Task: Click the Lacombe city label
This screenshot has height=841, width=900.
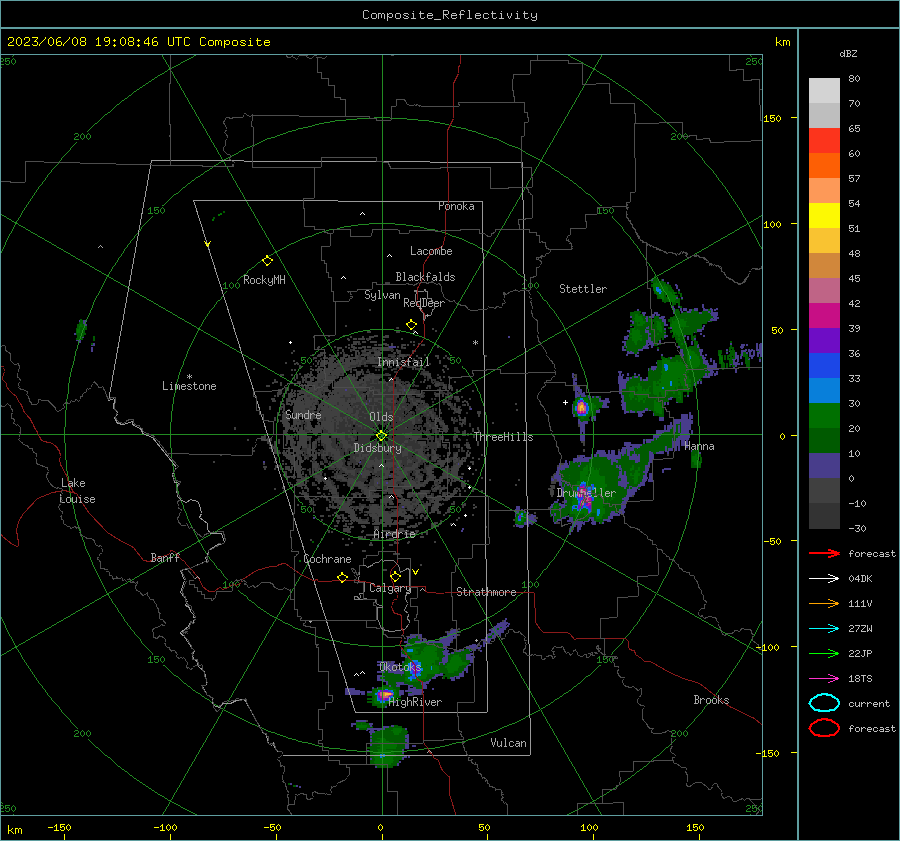Action: pos(431,251)
